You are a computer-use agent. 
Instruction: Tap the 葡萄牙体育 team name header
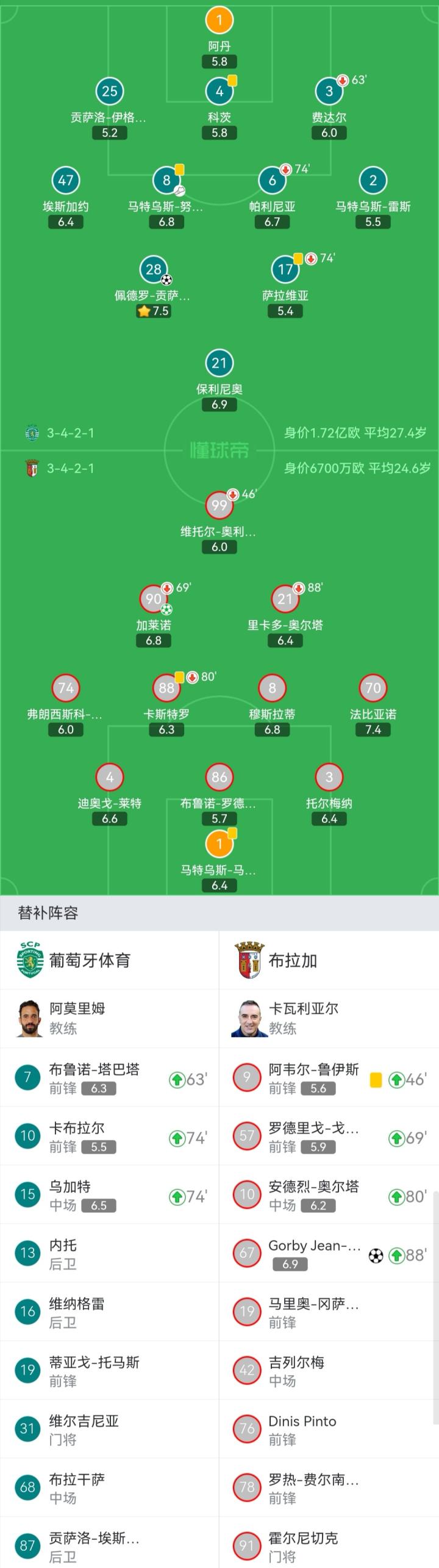pyautogui.click(x=90, y=960)
